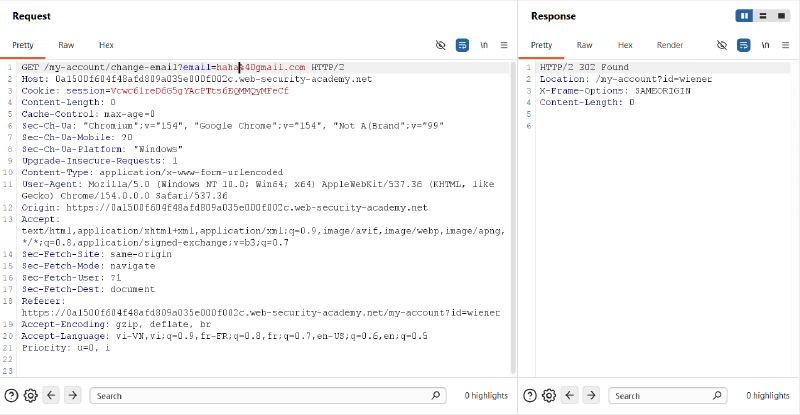This screenshot has width=800, height=415.
Task: Click the Location header in Response
Action: [626, 79]
